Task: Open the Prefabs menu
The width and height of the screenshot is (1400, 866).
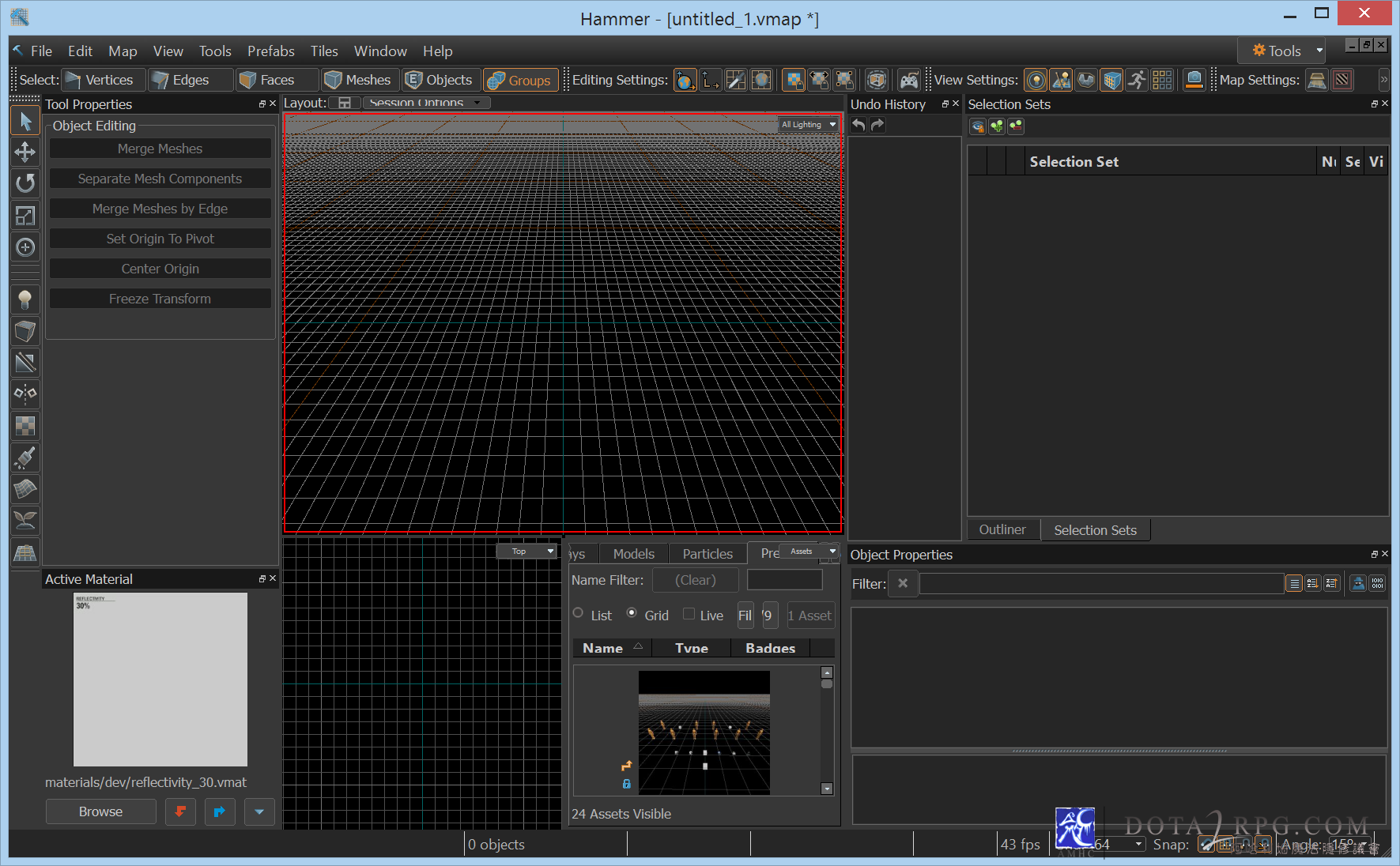Action: pos(270,51)
